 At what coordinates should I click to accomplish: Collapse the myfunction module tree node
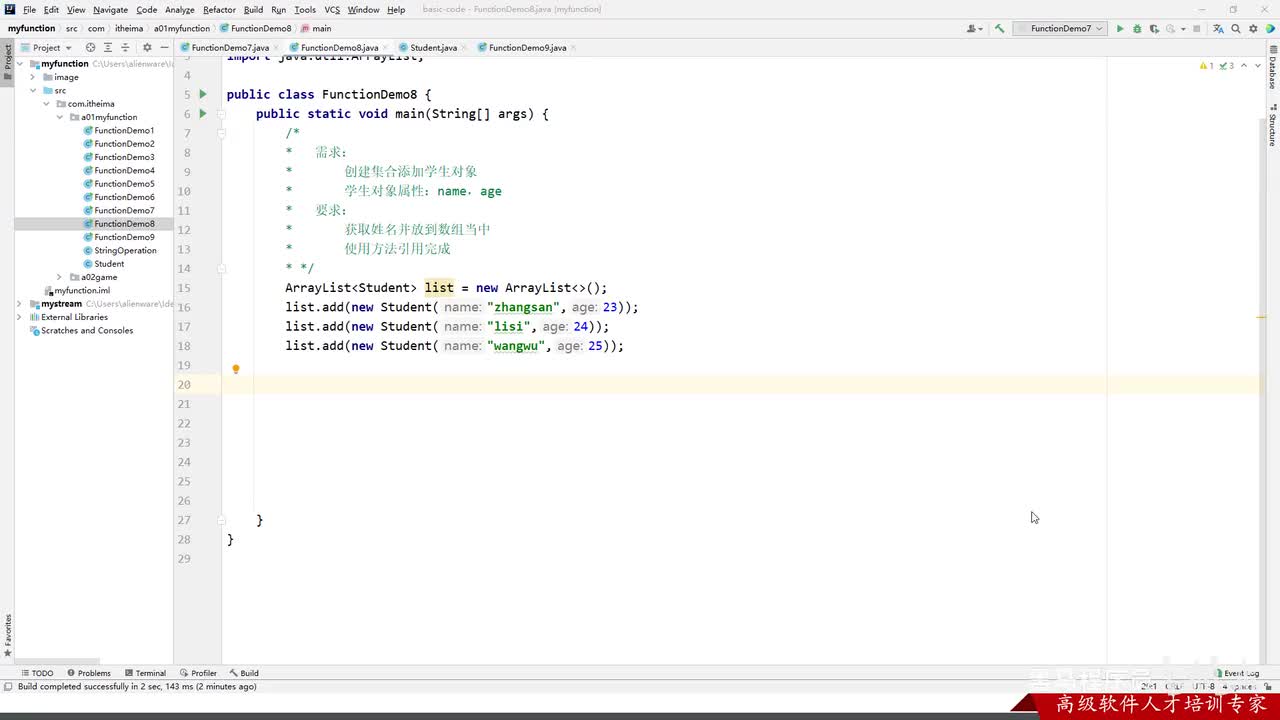20,64
